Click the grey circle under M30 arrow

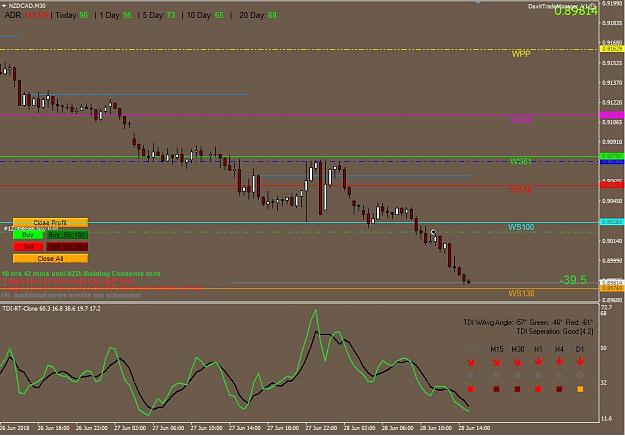click(x=517, y=375)
